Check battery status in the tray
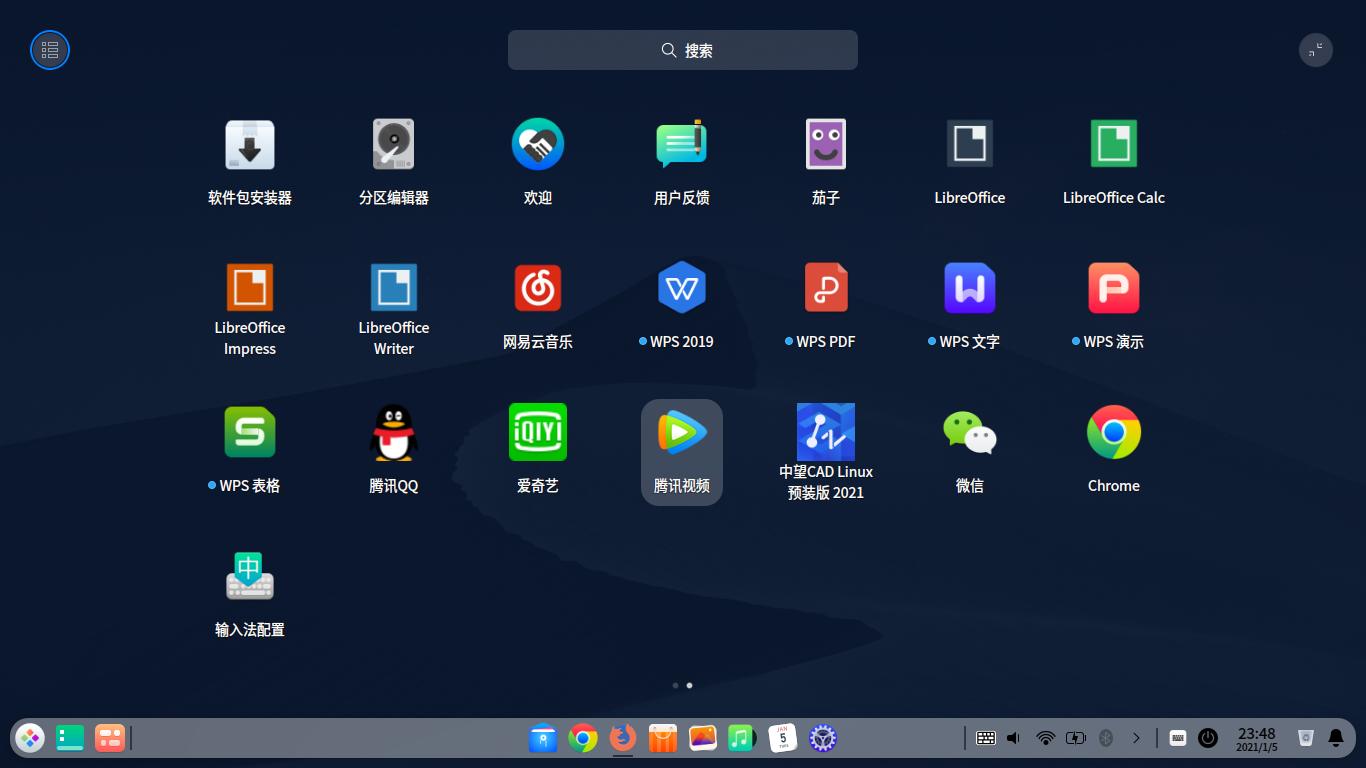This screenshot has height=768, width=1366. pos(1076,738)
